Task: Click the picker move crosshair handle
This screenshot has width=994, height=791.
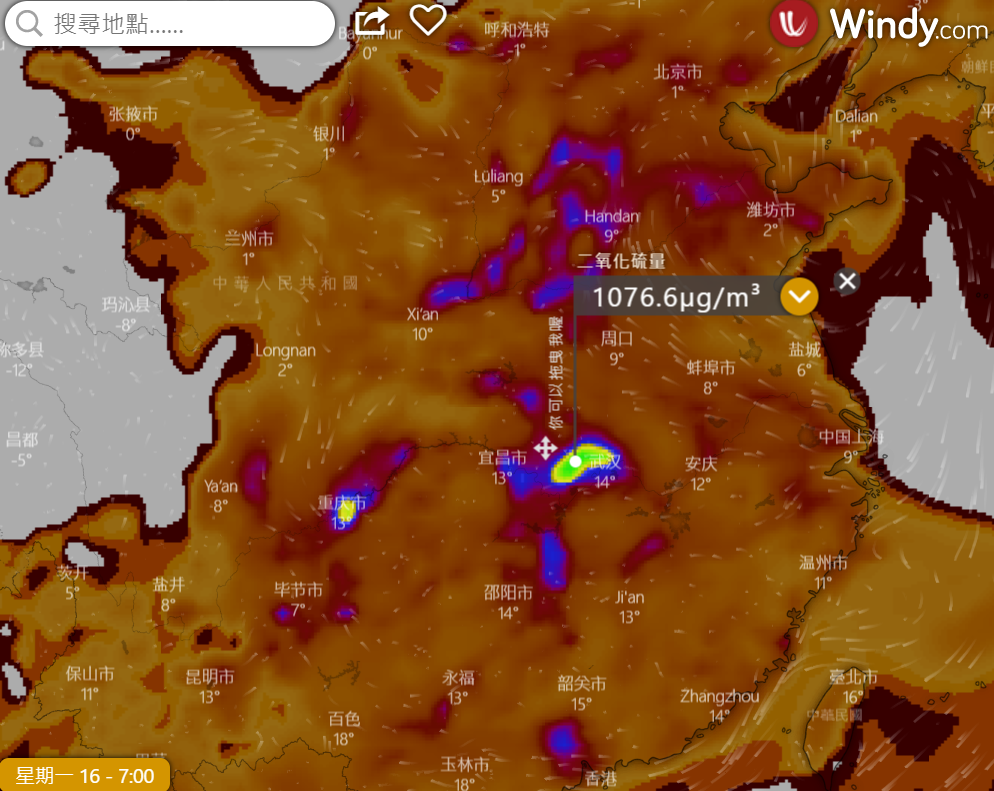Action: [x=545, y=447]
